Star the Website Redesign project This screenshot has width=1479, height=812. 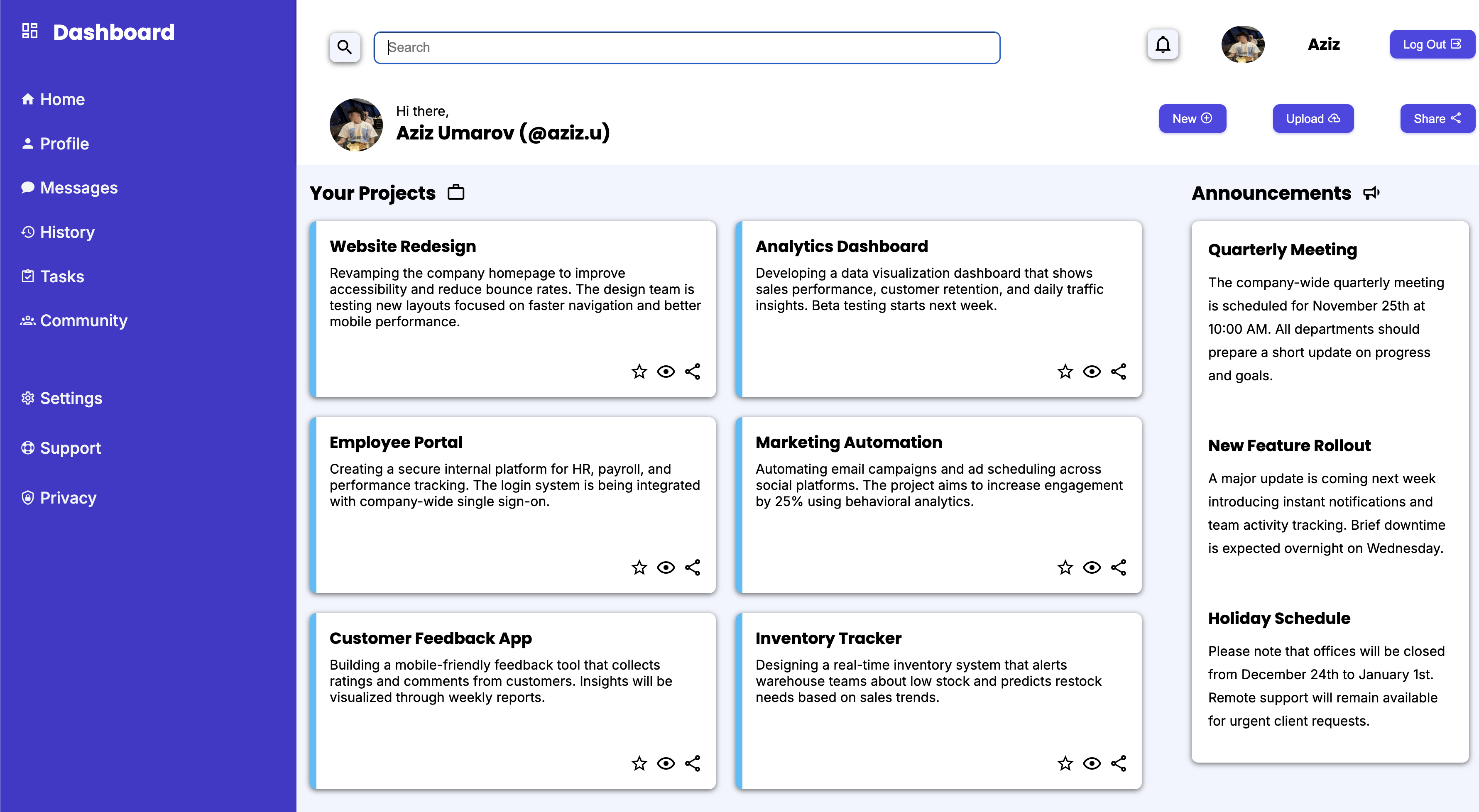[639, 372]
